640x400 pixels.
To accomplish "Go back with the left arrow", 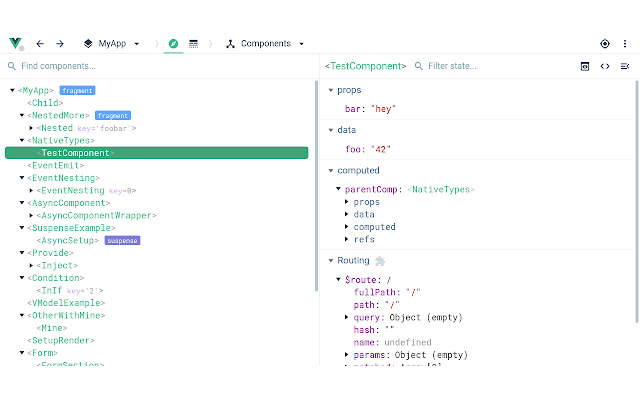I will coord(40,44).
